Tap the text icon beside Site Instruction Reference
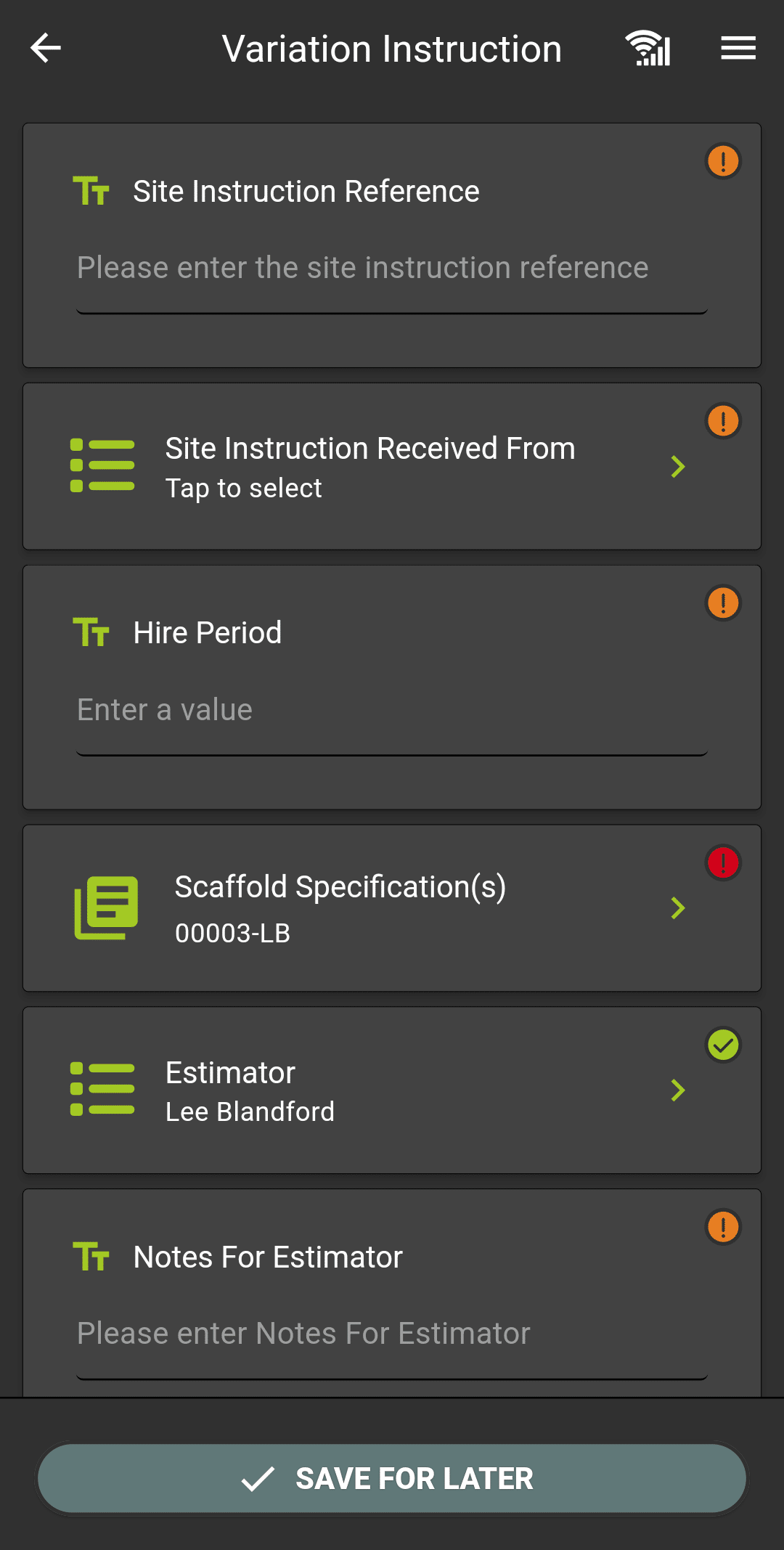Image resolution: width=784 pixels, height=1550 pixels. tap(91, 191)
